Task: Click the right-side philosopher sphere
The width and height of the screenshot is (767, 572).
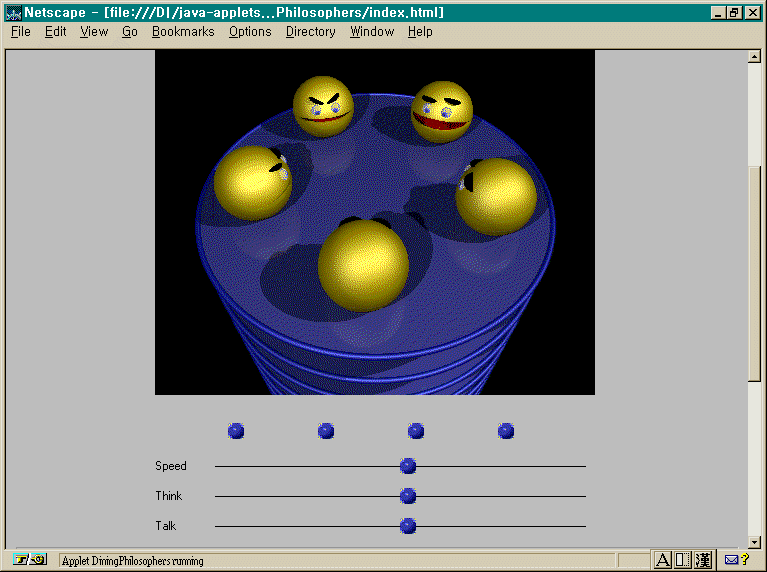Action: pos(496,197)
